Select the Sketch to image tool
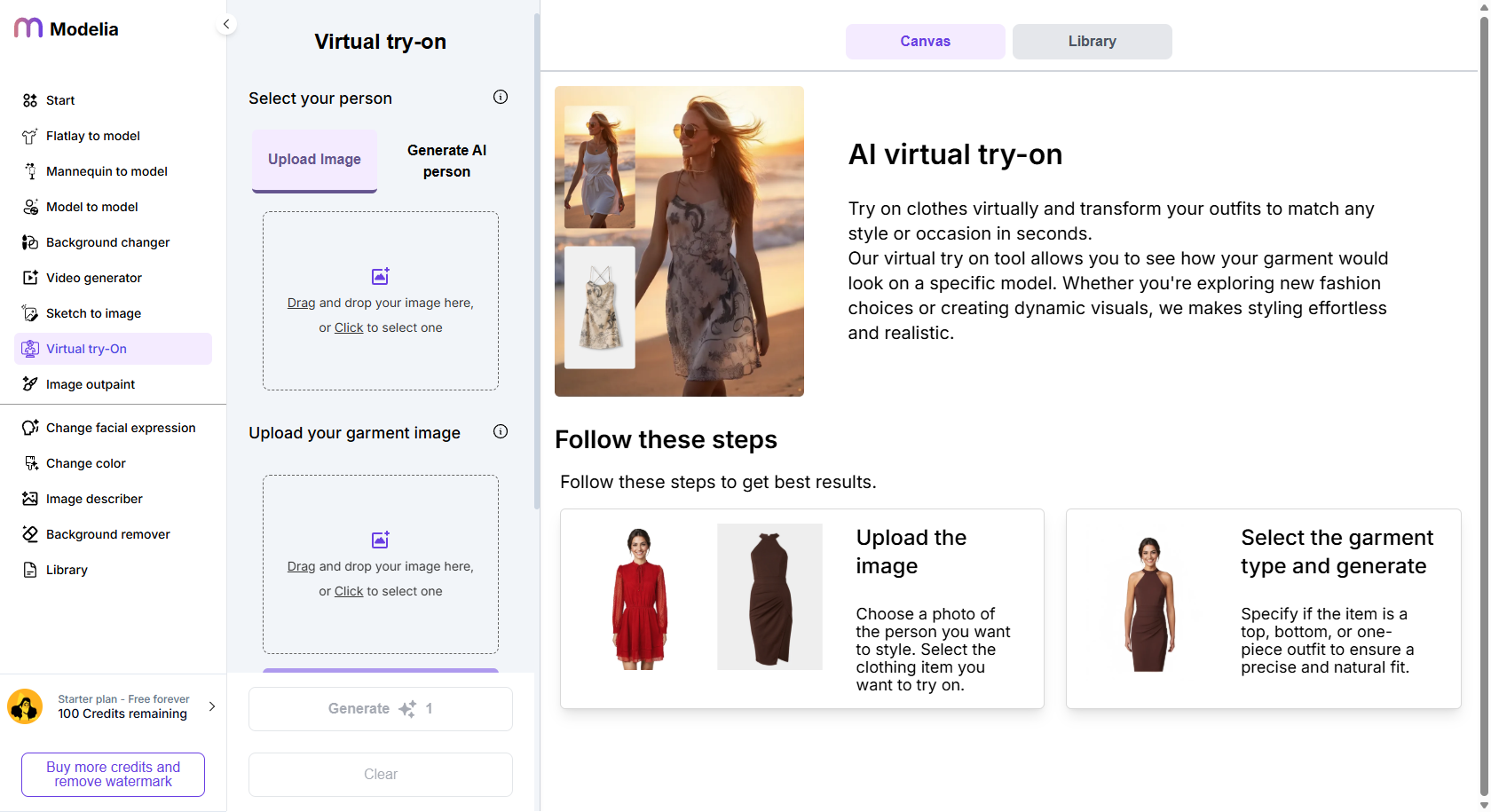Screen dimensions: 1491x812 click(92, 312)
